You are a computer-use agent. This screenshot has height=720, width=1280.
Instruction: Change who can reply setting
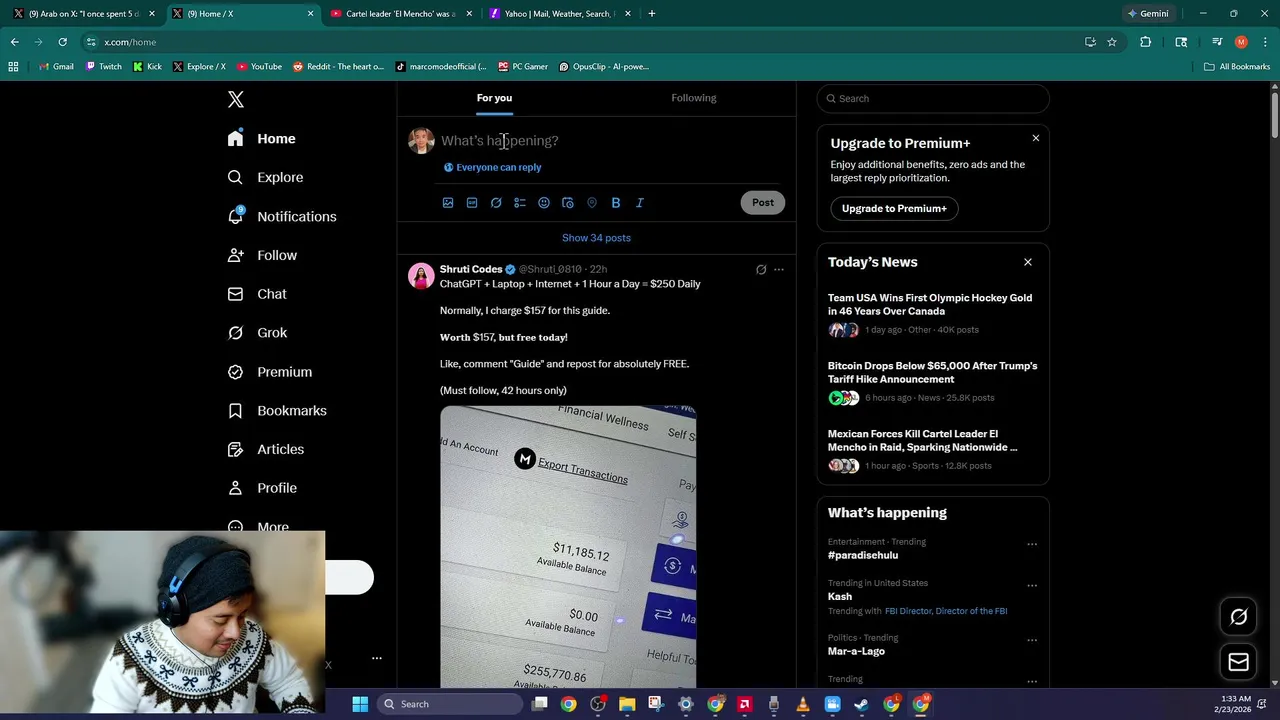coord(493,168)
